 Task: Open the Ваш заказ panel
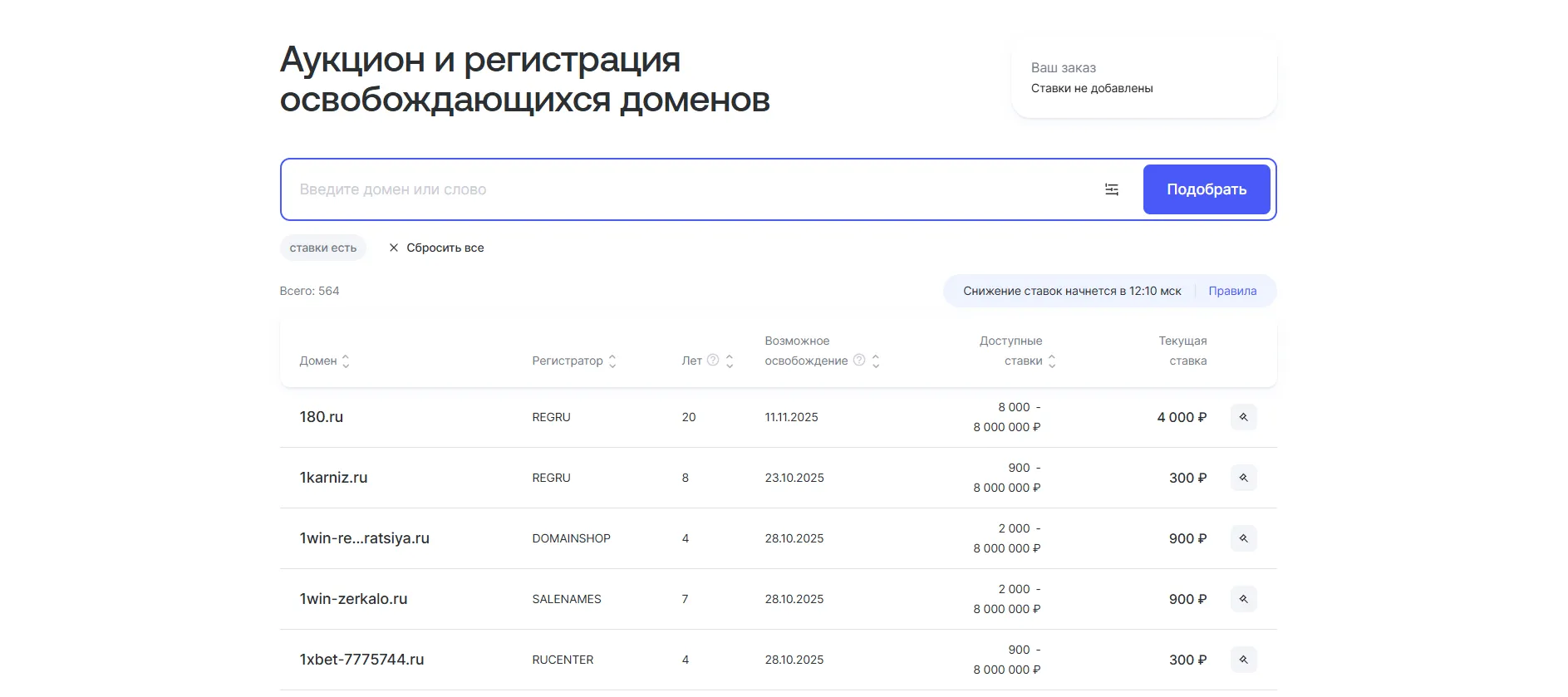[x=1144, y=77]
